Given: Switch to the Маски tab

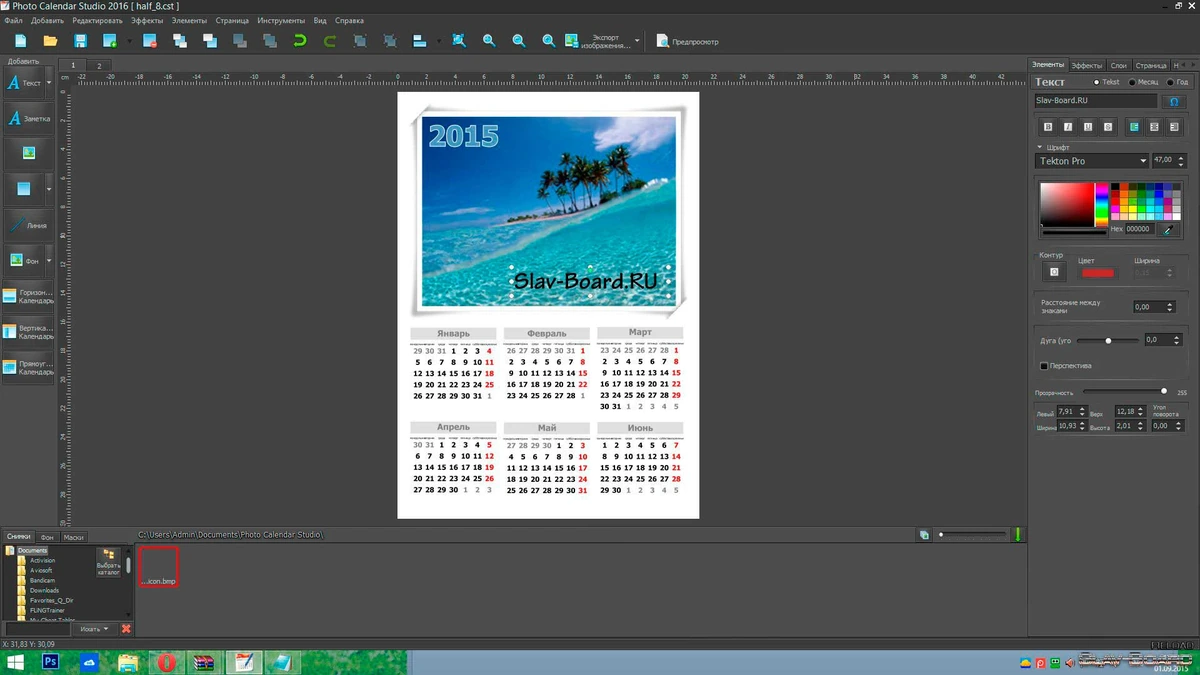Looking at the screenshot, I should tap(74, 537).
